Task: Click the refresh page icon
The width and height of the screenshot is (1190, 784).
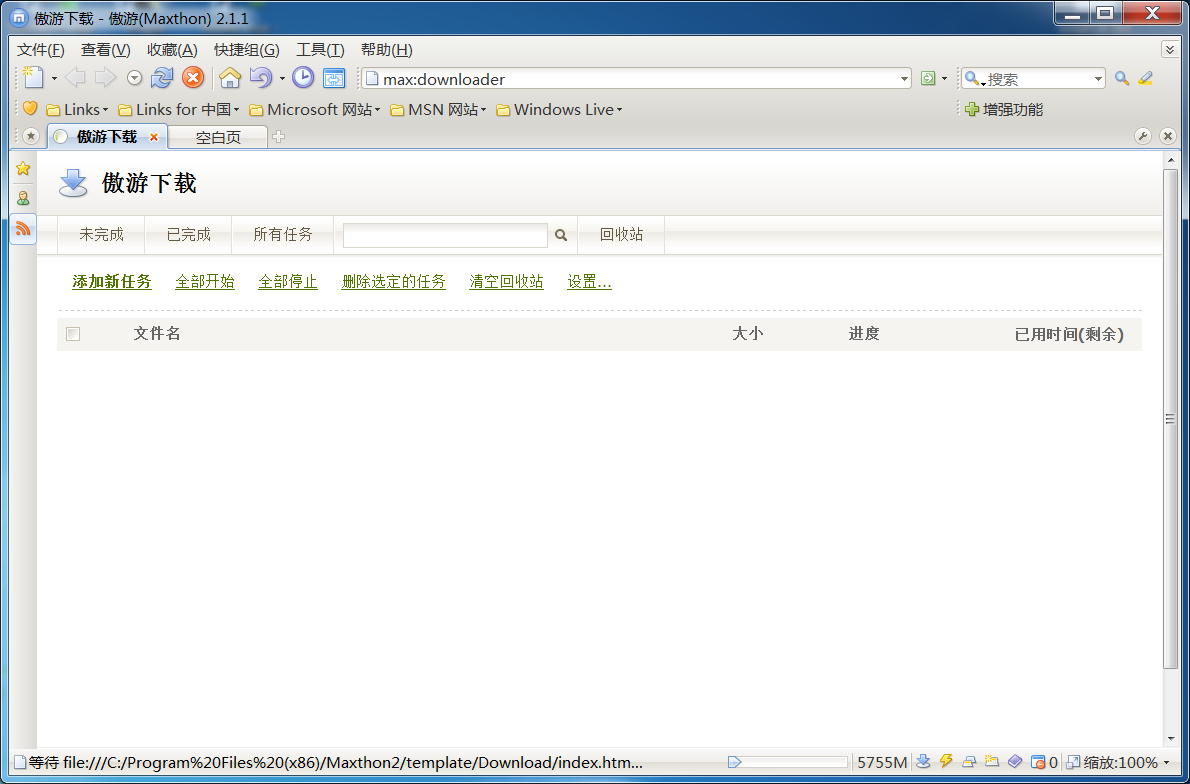Action: click(x=162, y=78)
